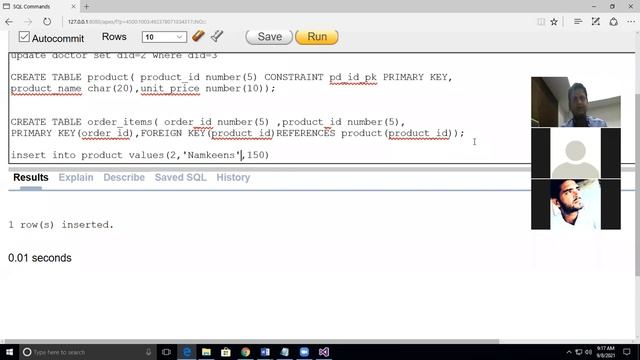The height and width of the screenshot is (360, 640).
Task: Open the notification center icon
Action: pos(627,352)
